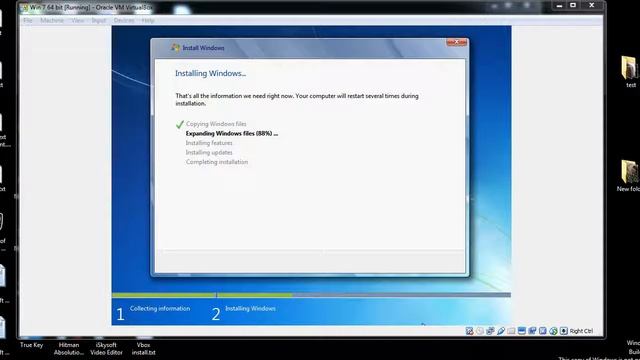Open the File menu in VirtualBox
640x360 pixels.
[27, 20]
